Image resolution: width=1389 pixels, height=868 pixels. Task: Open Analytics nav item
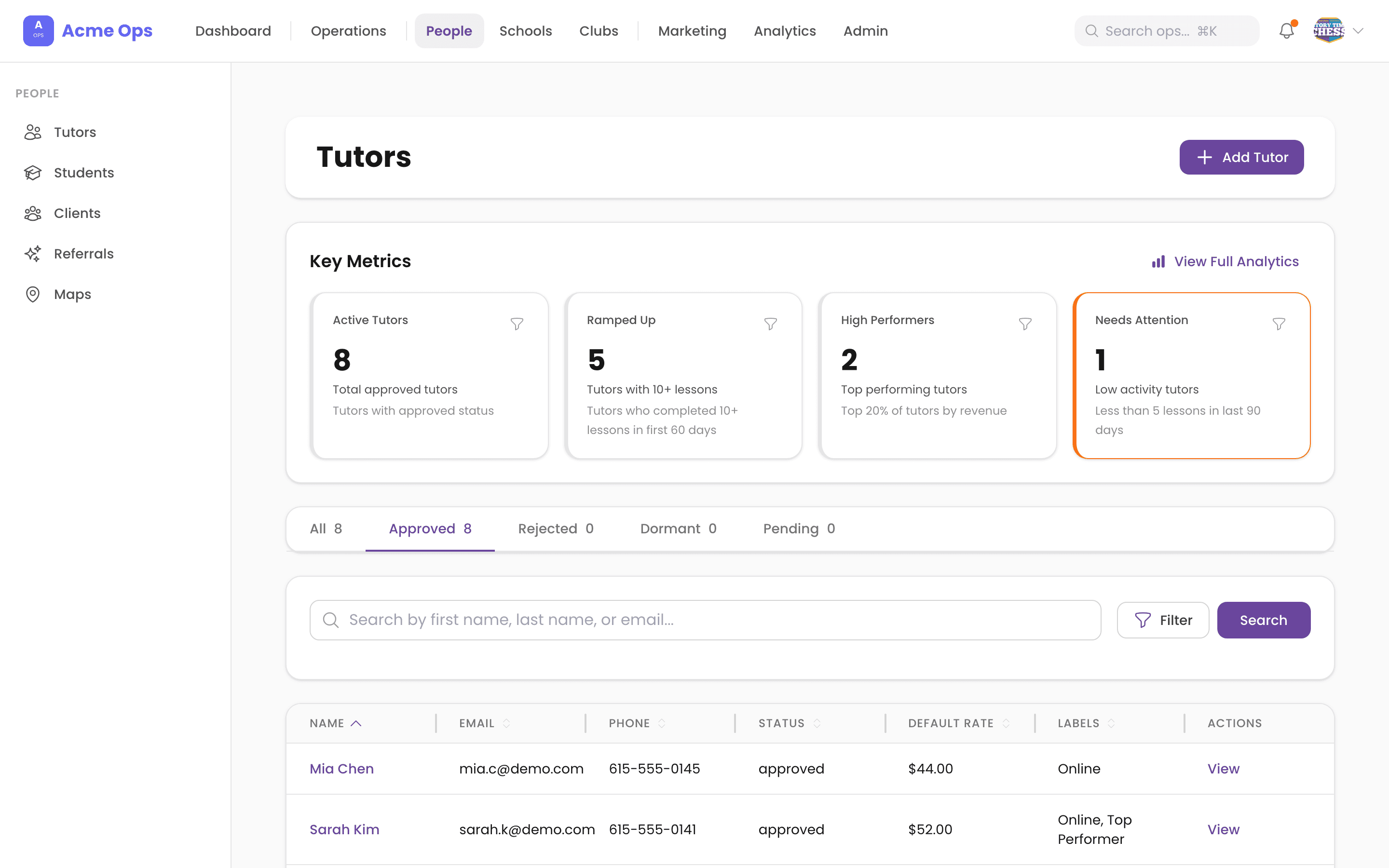pyautogui.click(x=785, y=31)
